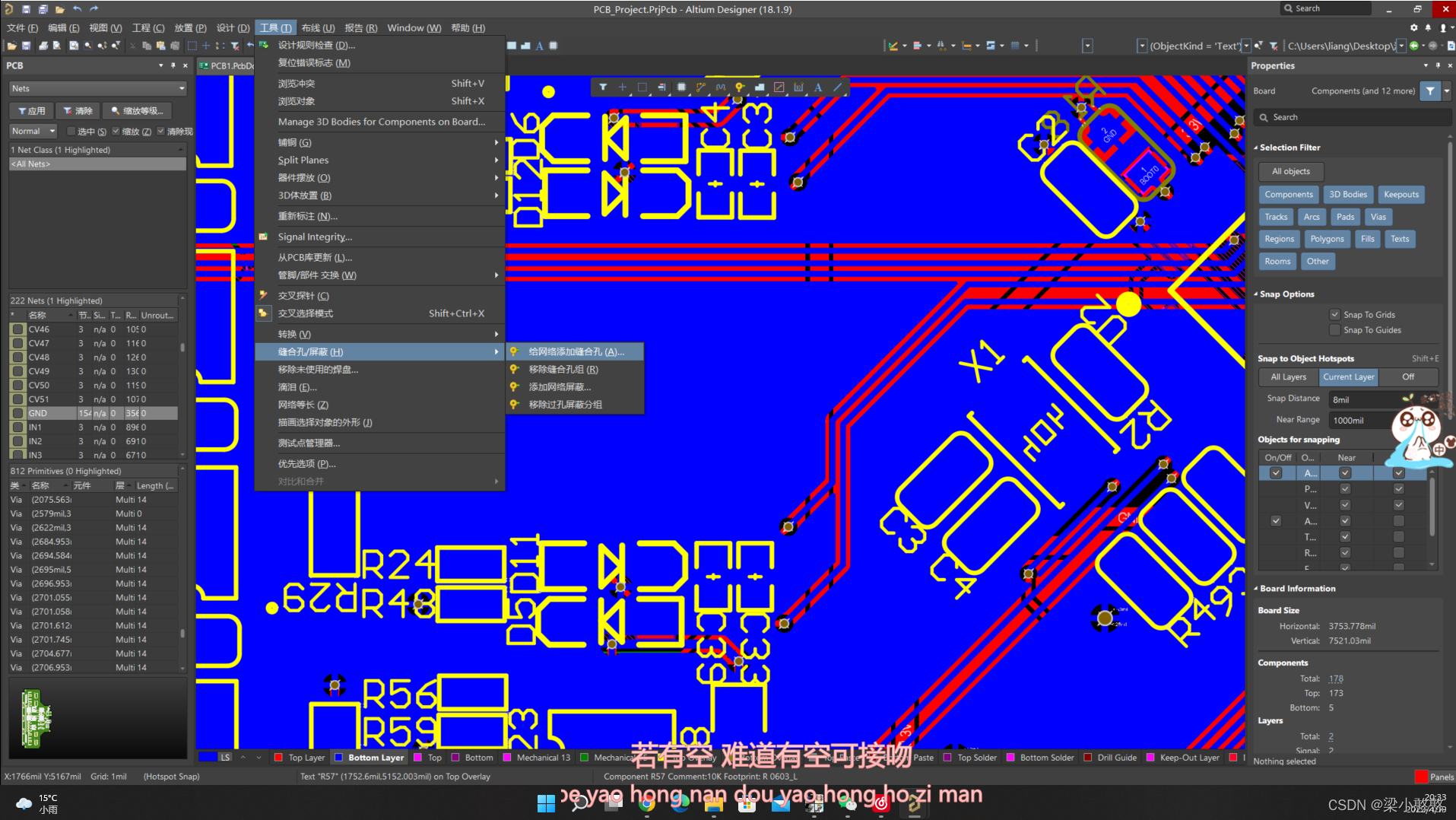1456x820 pixels.
Task: Set snap hotspots to All Layers
Action: (1288, 377)
